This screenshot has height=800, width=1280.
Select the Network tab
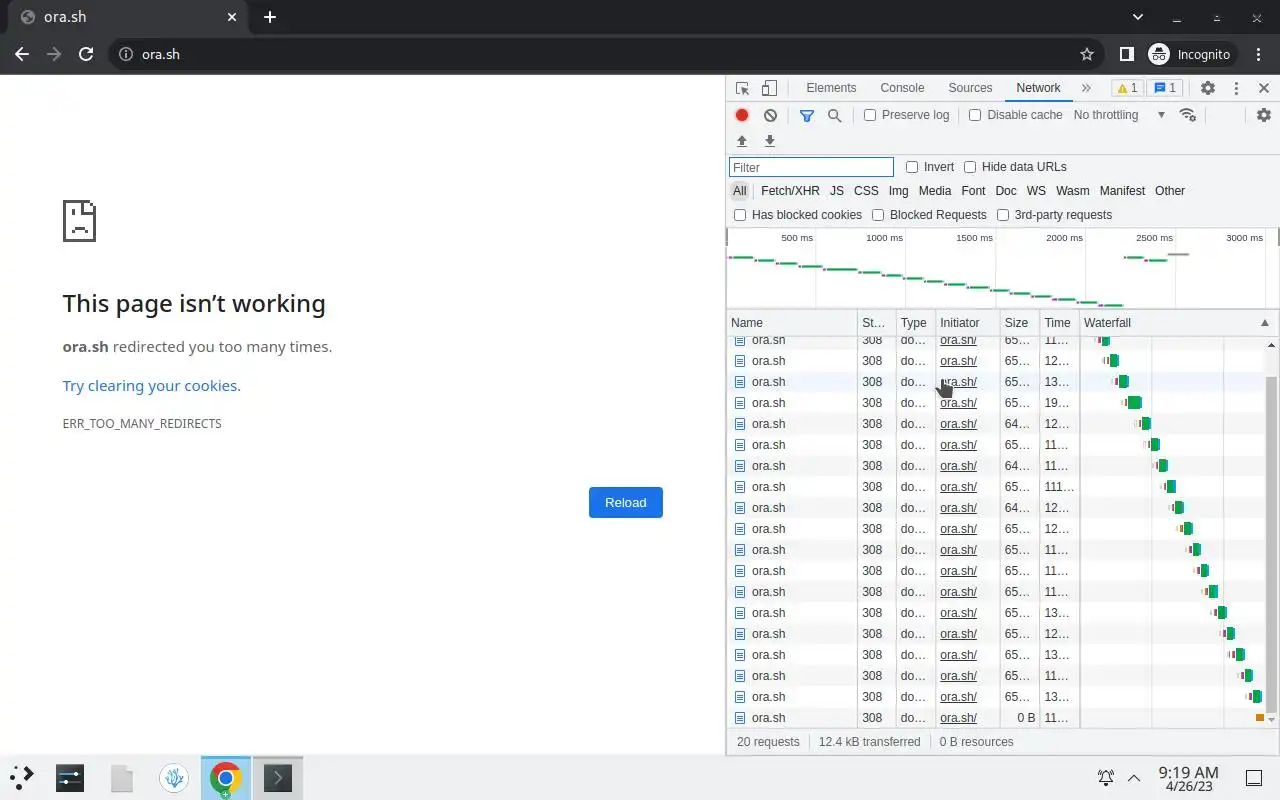point(1038,88)
